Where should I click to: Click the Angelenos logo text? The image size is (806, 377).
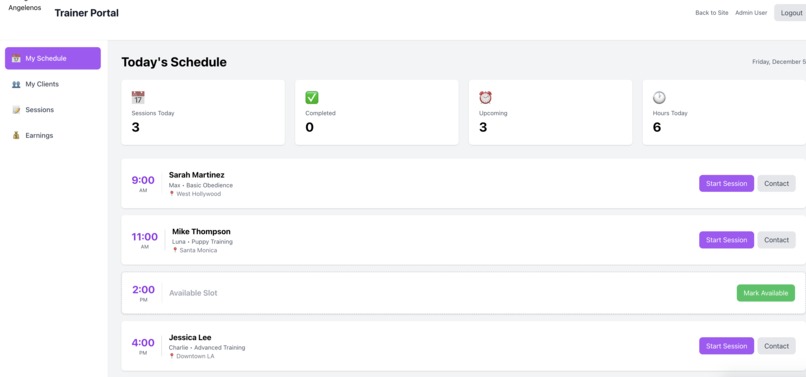(25, 8)
